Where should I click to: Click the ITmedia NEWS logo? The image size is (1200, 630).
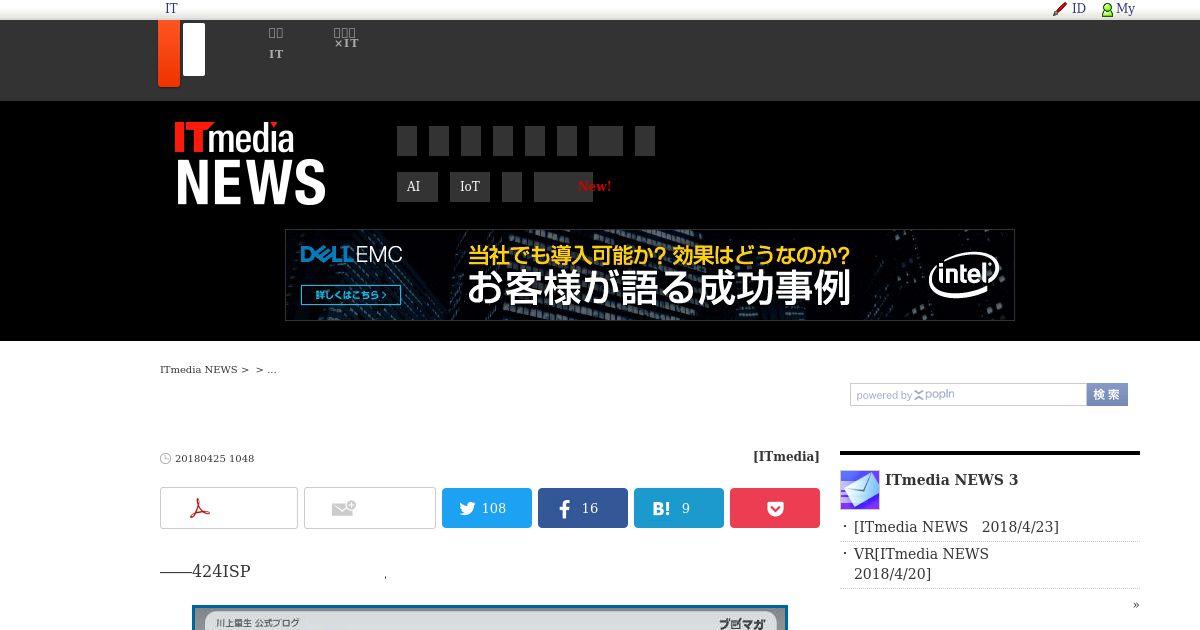coord(250,163)
